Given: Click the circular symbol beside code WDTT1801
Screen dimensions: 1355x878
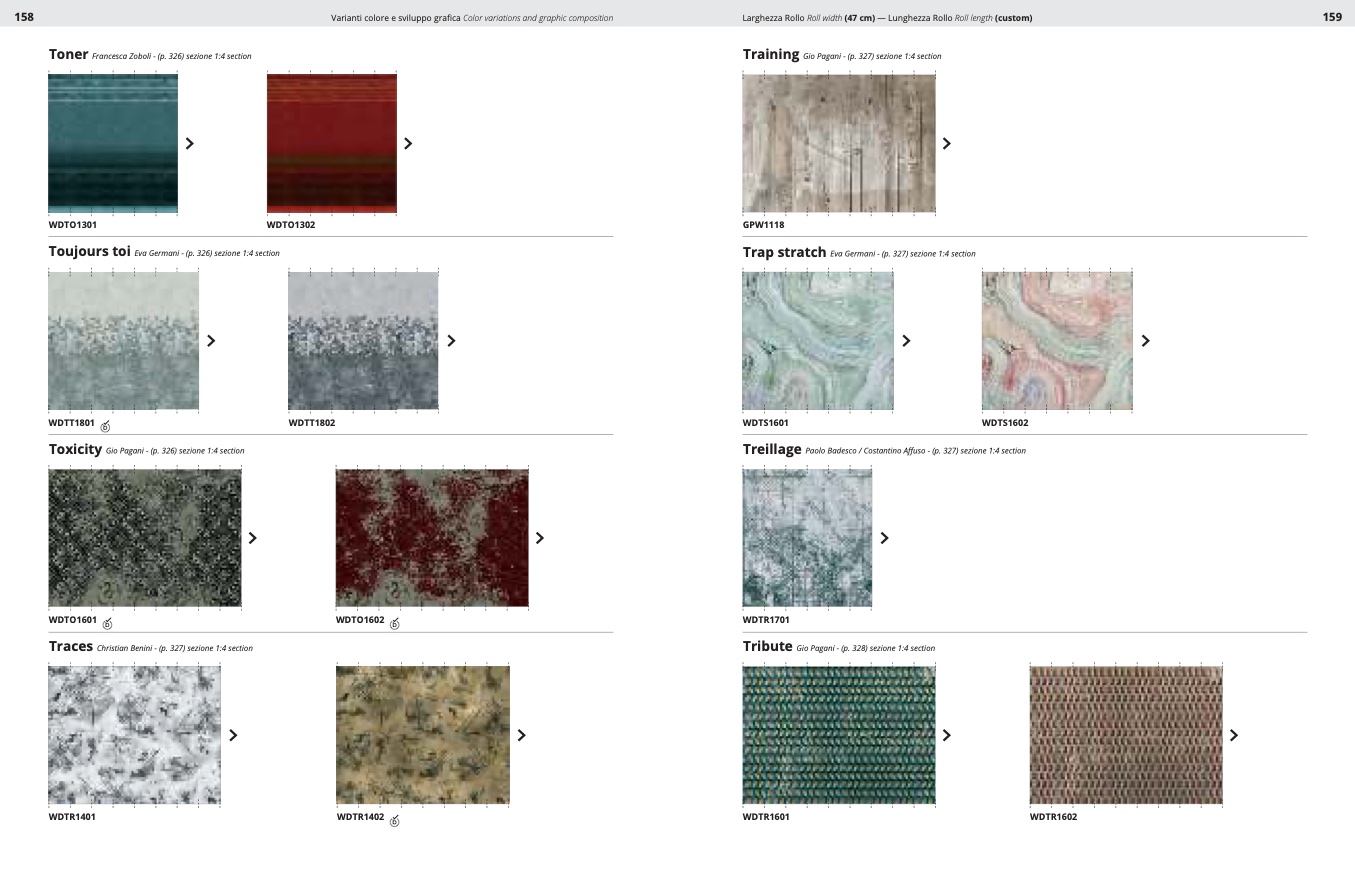Looking at the screenshot, I should pos(106,426).
